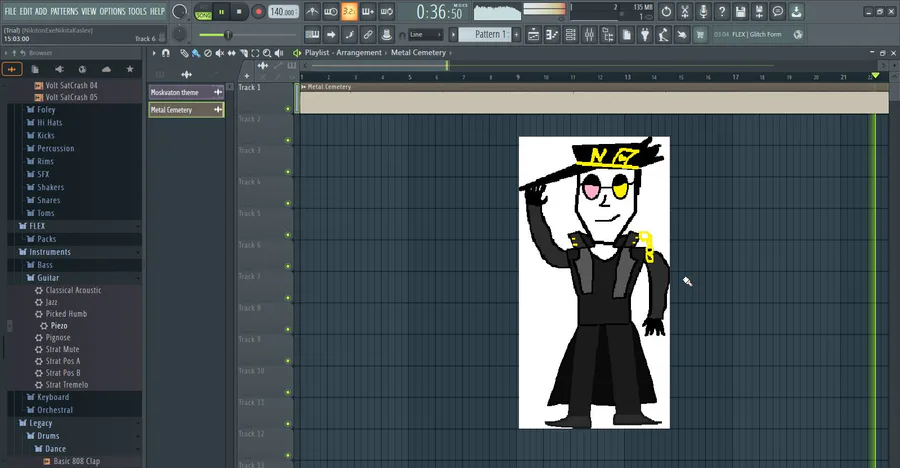Open the tempo tapper icon

point(663,34)
